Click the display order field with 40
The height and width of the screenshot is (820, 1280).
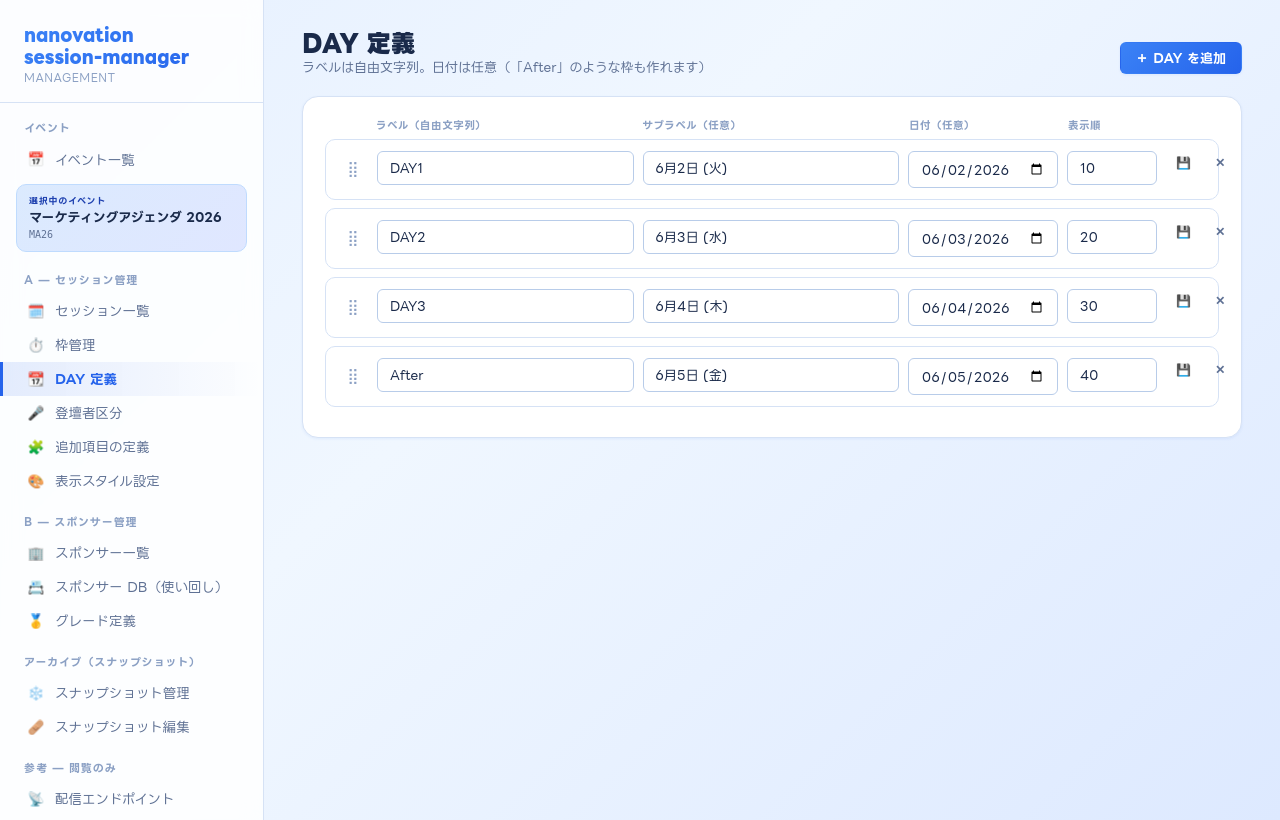(1112, 375)
